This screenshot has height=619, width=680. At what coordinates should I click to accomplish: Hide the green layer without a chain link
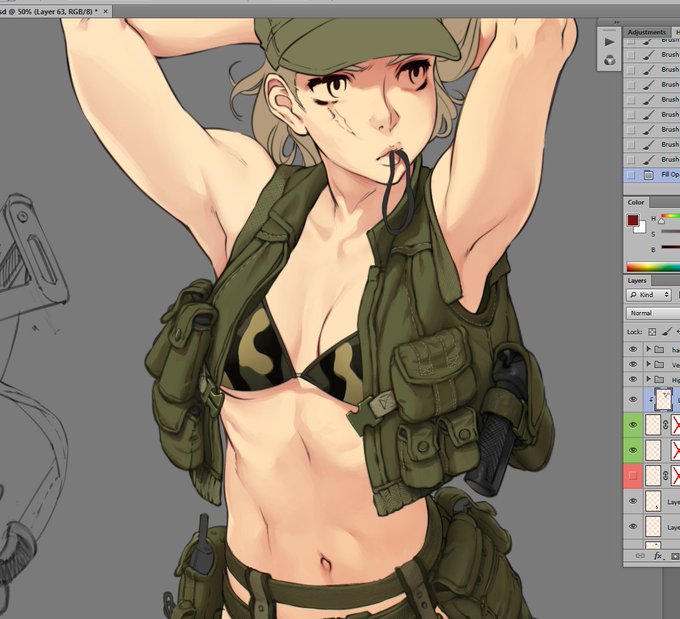(633, 450)
